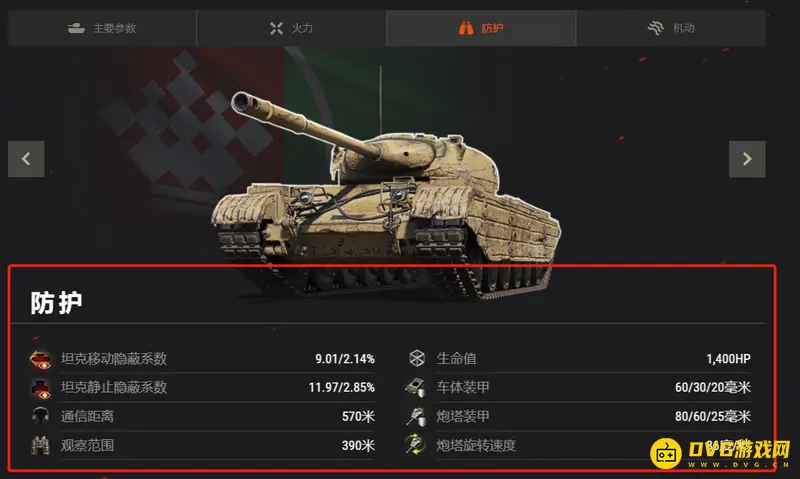Click the binoculars icon for 观察范围

point(40,445)
